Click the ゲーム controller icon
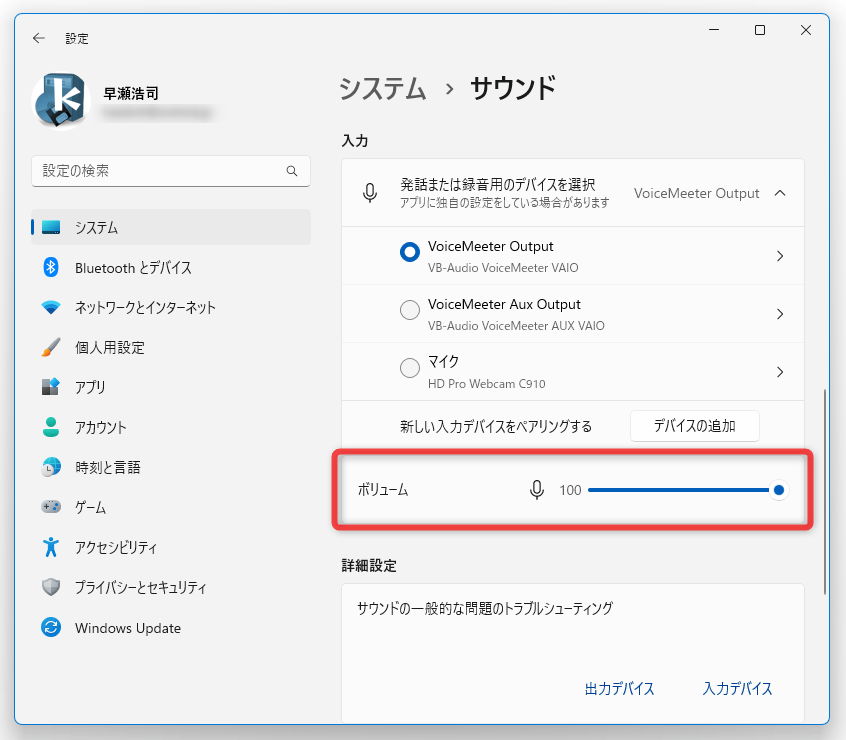The image size is (846, 740). click(x=51, y=507)
